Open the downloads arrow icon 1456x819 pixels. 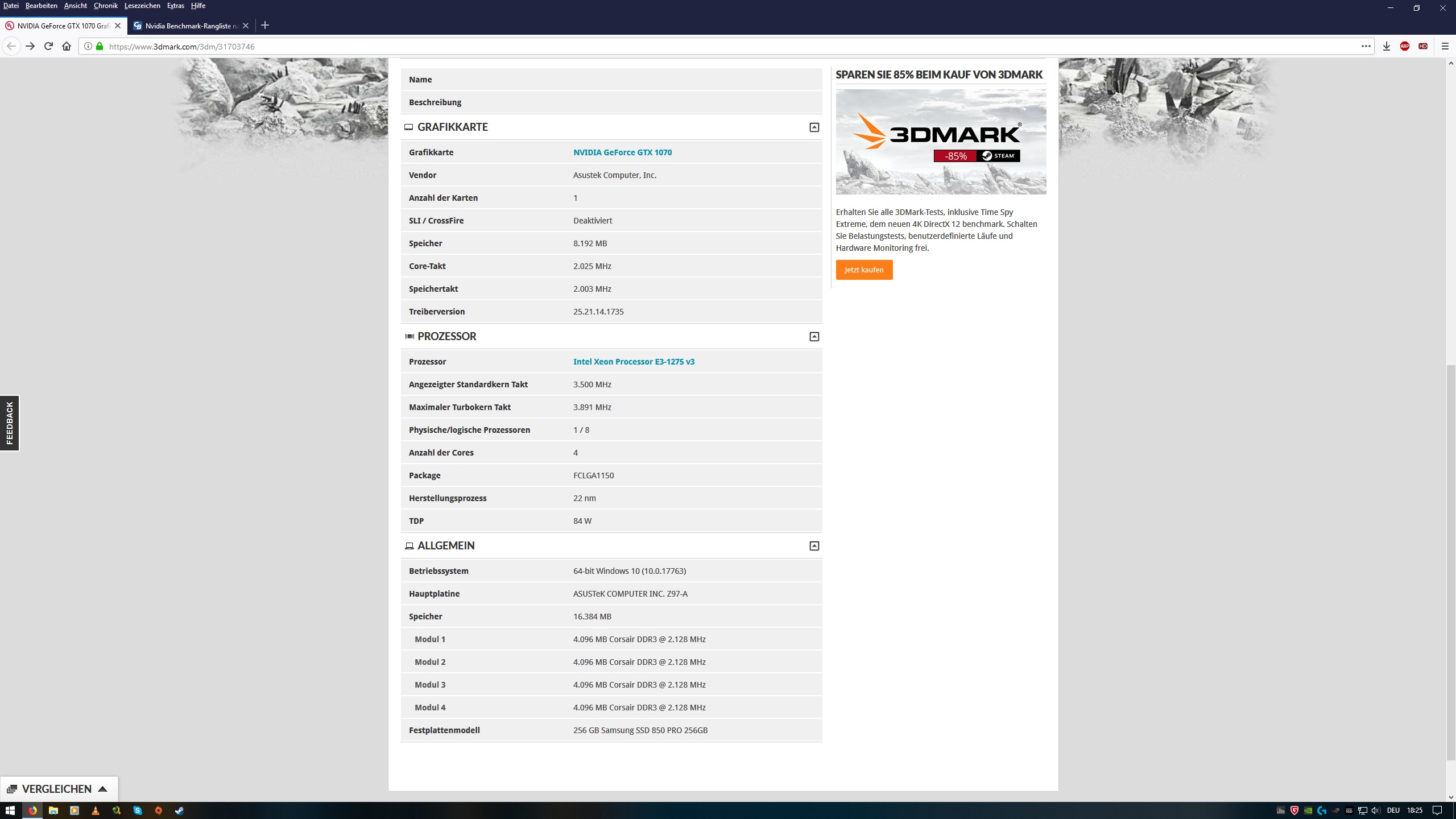click(x=1386, y=46)
